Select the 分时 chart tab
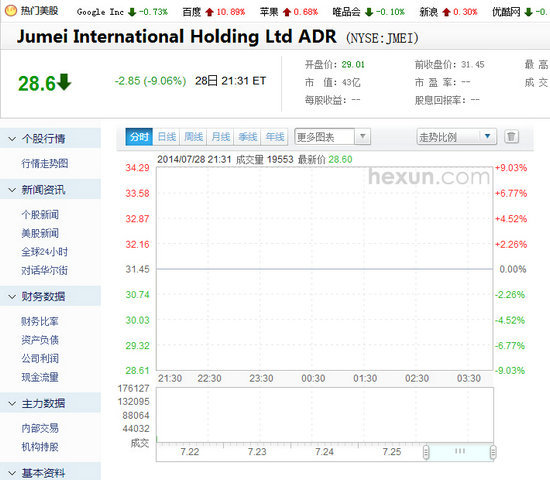This screenshot has height=480, width=550. [139, 137]
